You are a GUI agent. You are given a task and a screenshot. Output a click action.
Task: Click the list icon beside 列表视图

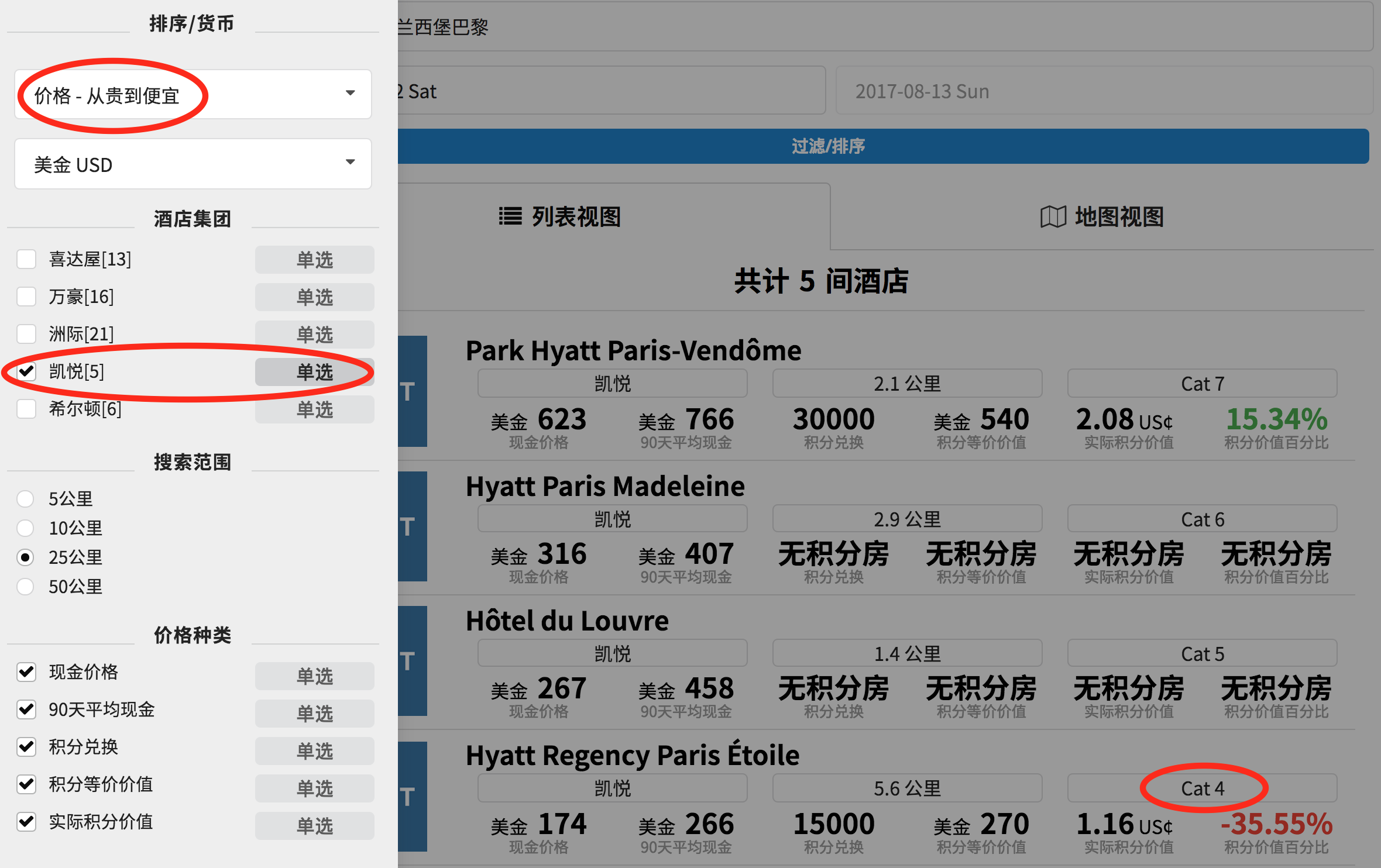(510, 216)
